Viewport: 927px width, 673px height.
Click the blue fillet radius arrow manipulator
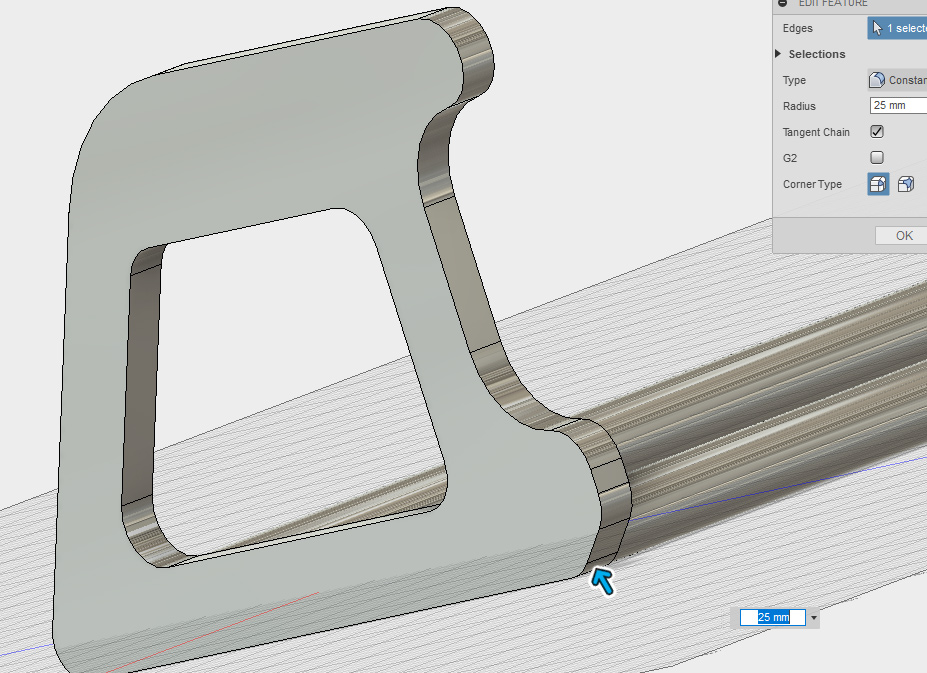coord(604,581)
